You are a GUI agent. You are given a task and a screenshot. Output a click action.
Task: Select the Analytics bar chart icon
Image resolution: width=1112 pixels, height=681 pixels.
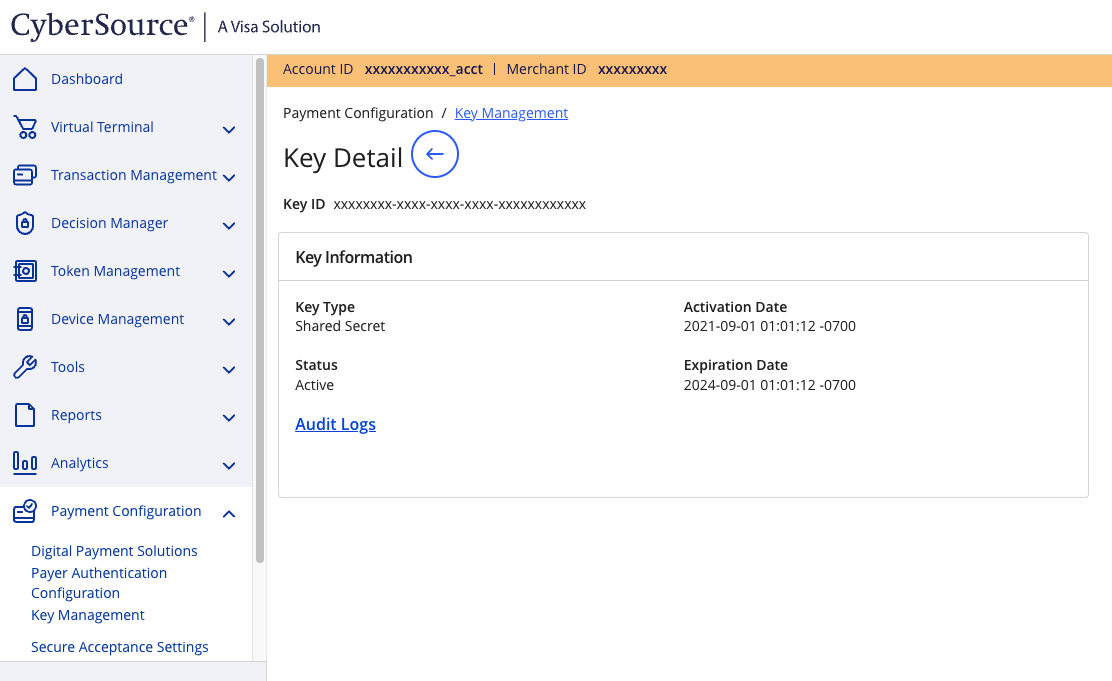click(x=24, y=462)
